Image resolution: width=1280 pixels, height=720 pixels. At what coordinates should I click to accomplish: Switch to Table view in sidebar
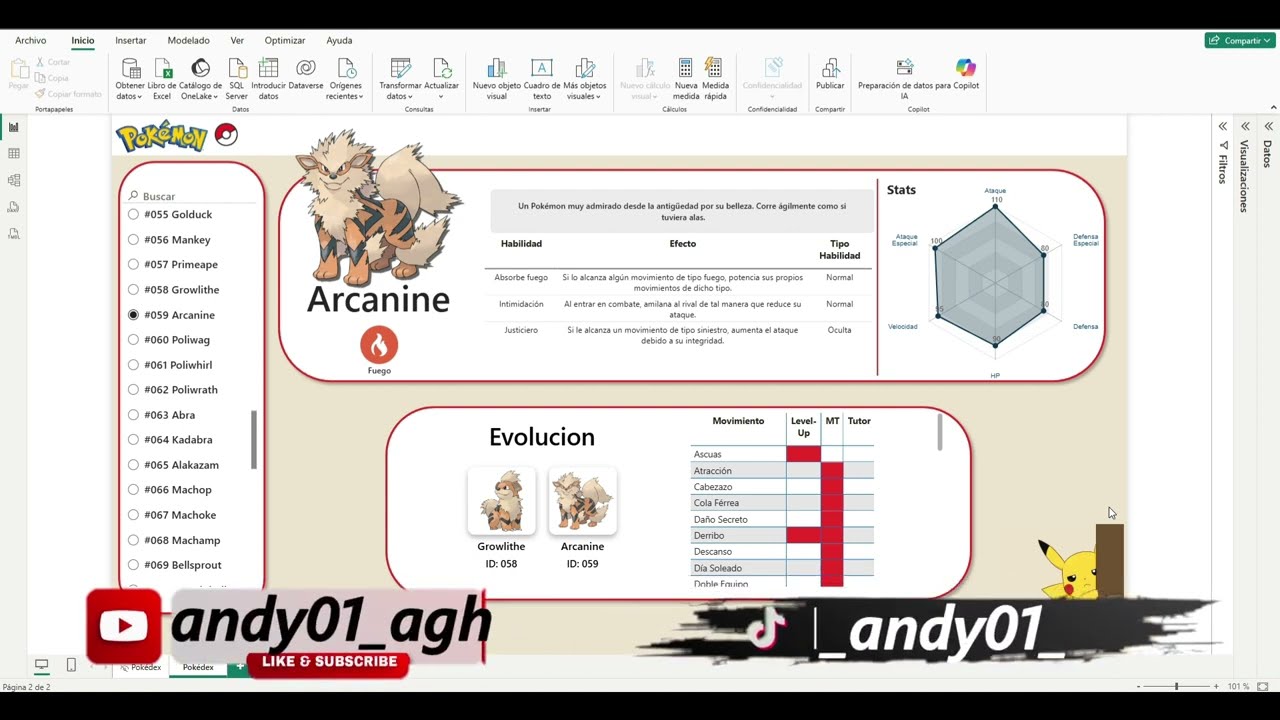[x=14, y=154]
